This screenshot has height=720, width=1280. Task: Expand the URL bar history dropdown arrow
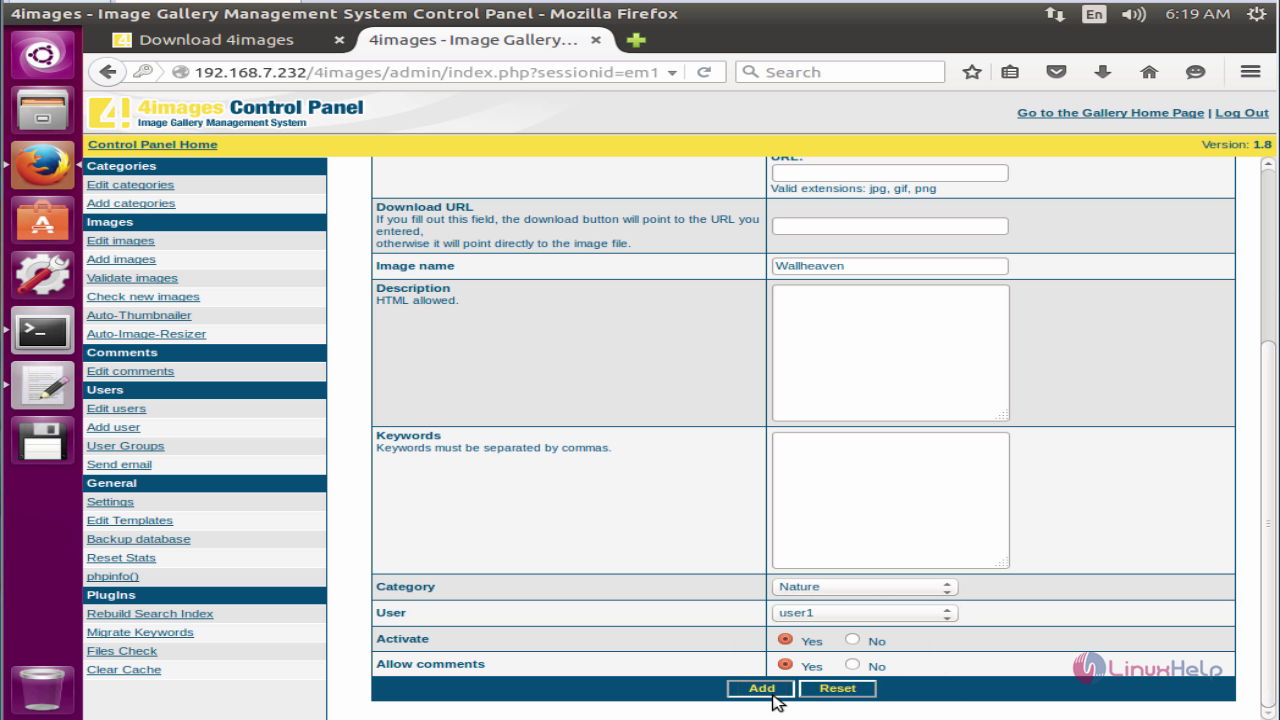[x=672, y=72]
